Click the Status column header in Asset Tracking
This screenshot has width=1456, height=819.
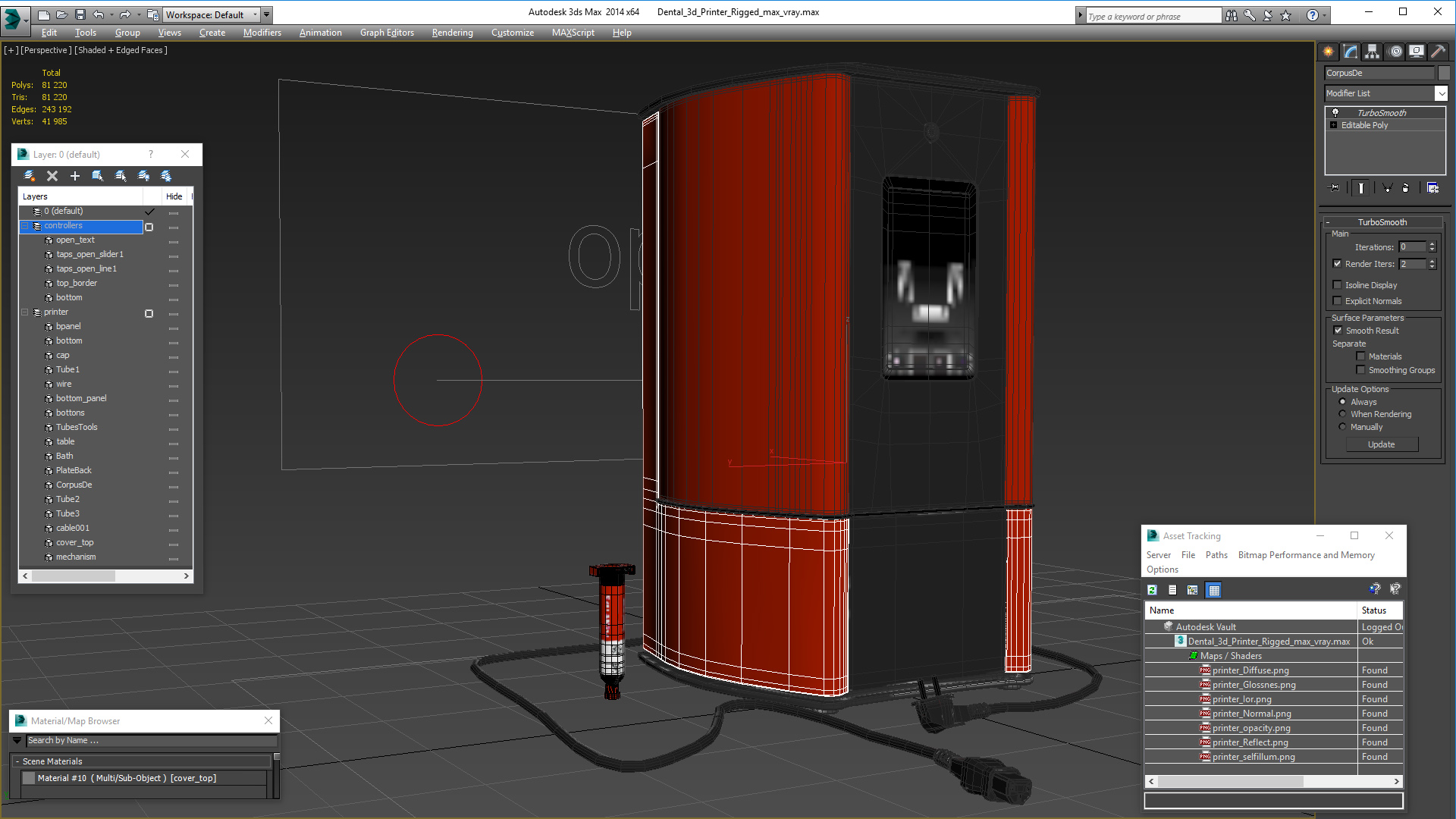[1380, 610]
